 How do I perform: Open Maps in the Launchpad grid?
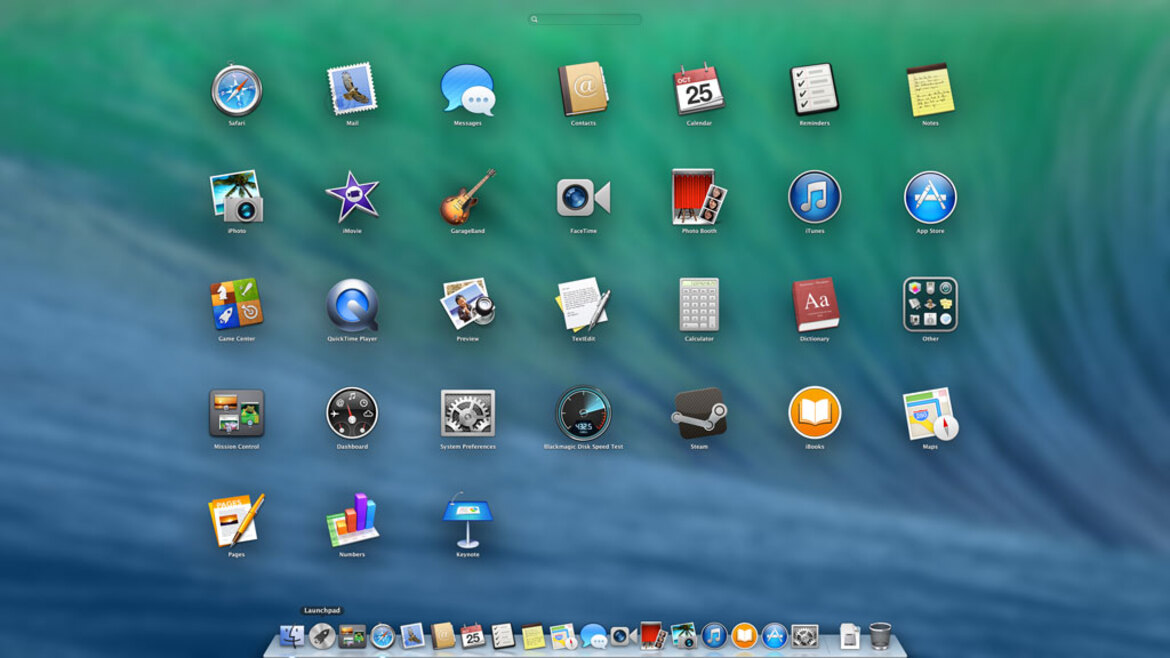[930, 413]
